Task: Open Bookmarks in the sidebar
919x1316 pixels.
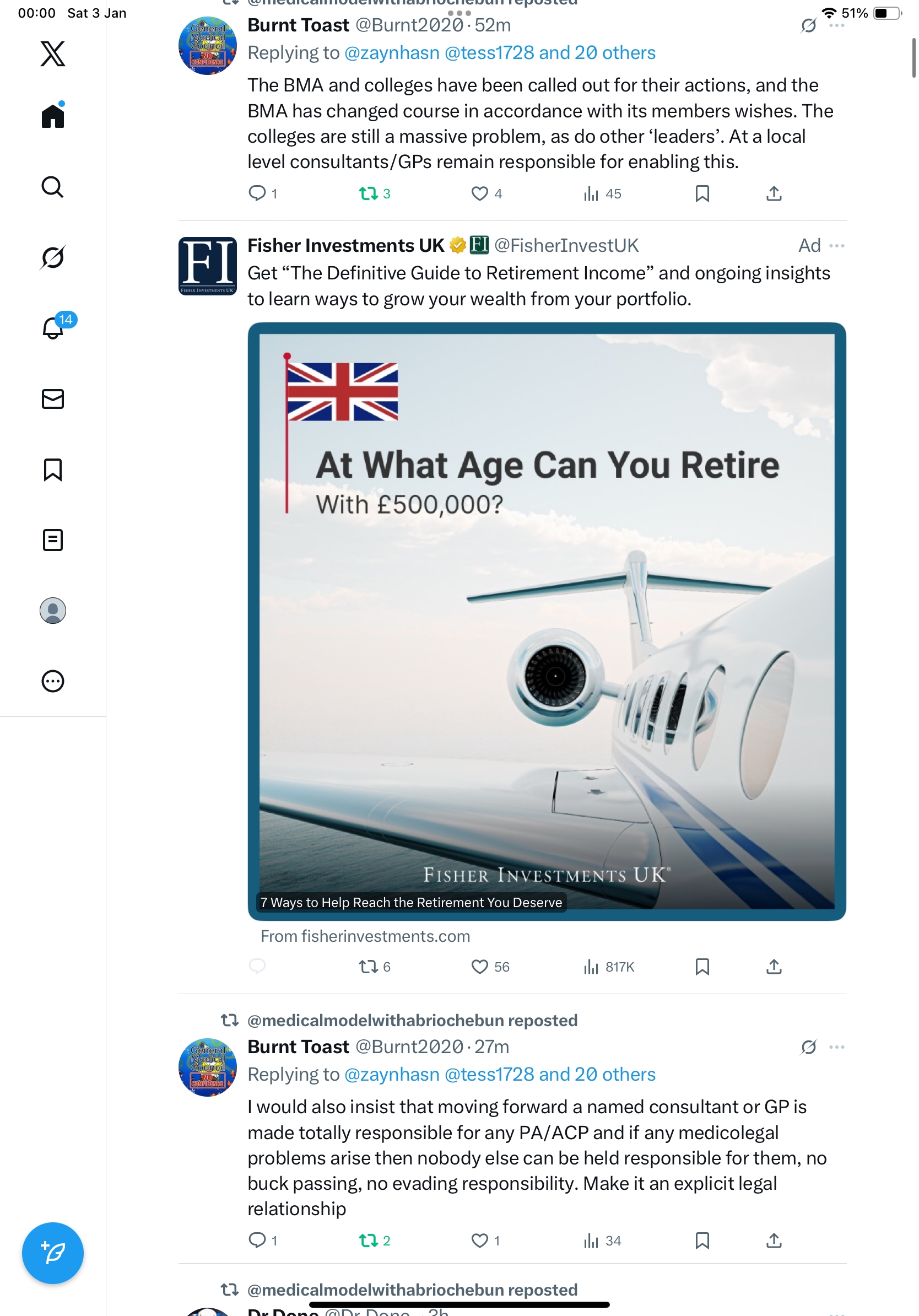Action: tap(53, 470)
